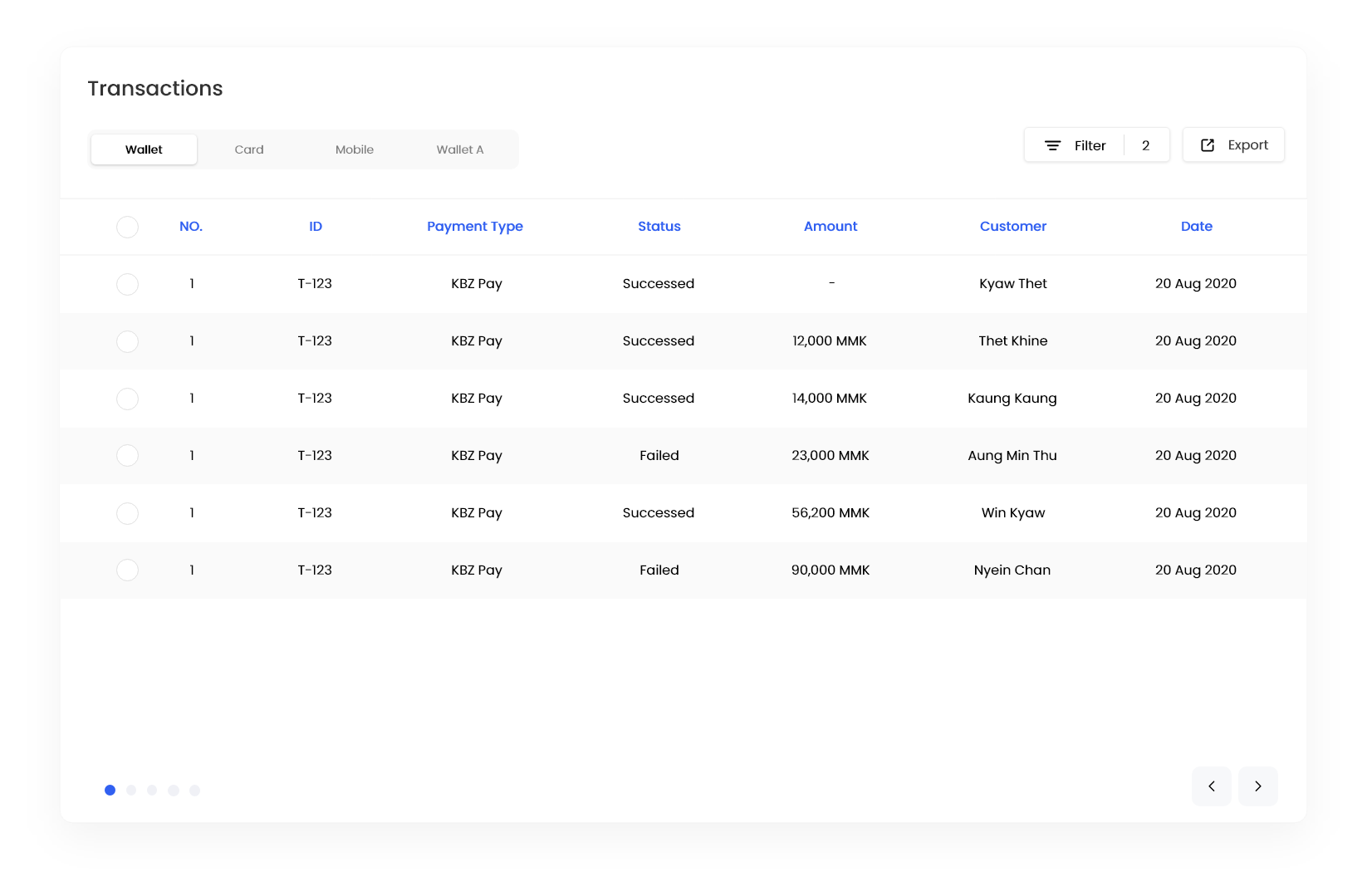This screenshot has width=1367, height=896.
Task: Click customer name Aung Min Thu
Action: (x=1012, y=455)
